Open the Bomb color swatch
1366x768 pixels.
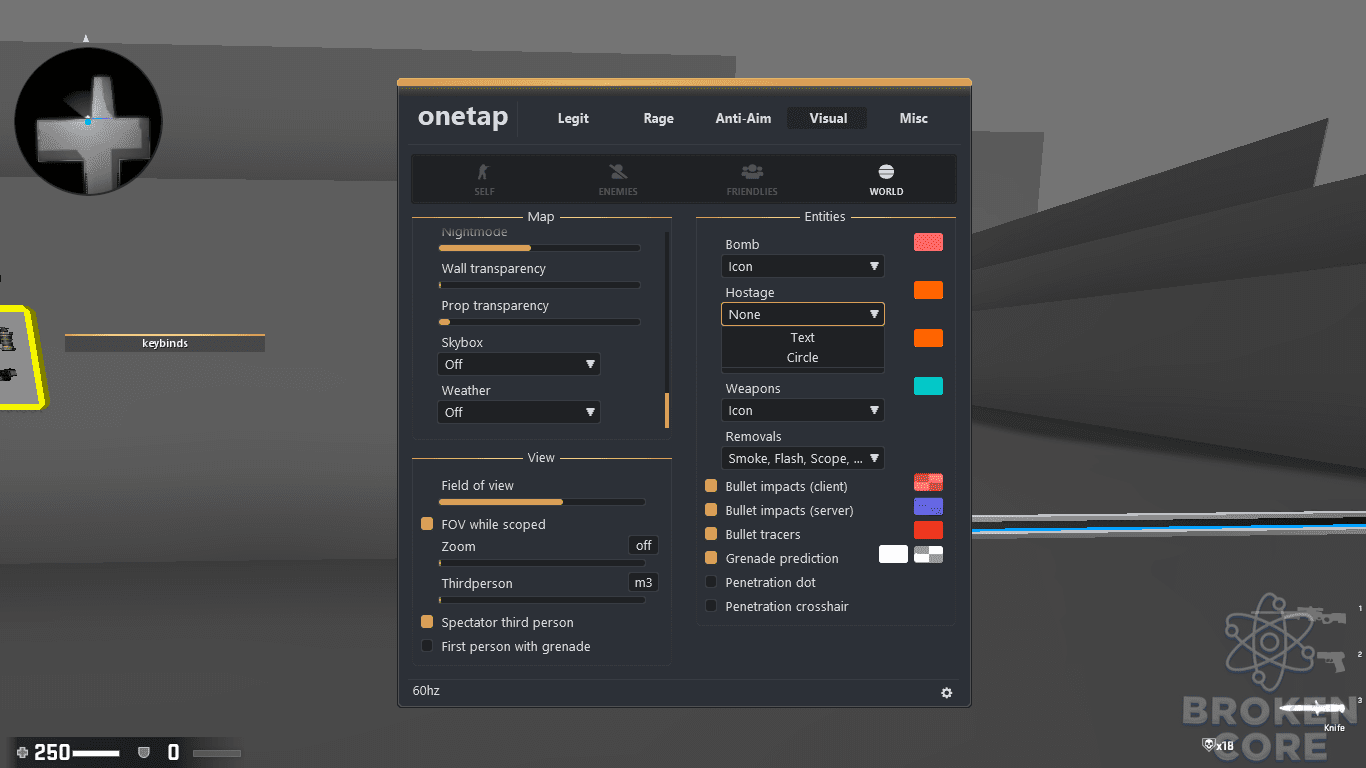coord(928,242)
